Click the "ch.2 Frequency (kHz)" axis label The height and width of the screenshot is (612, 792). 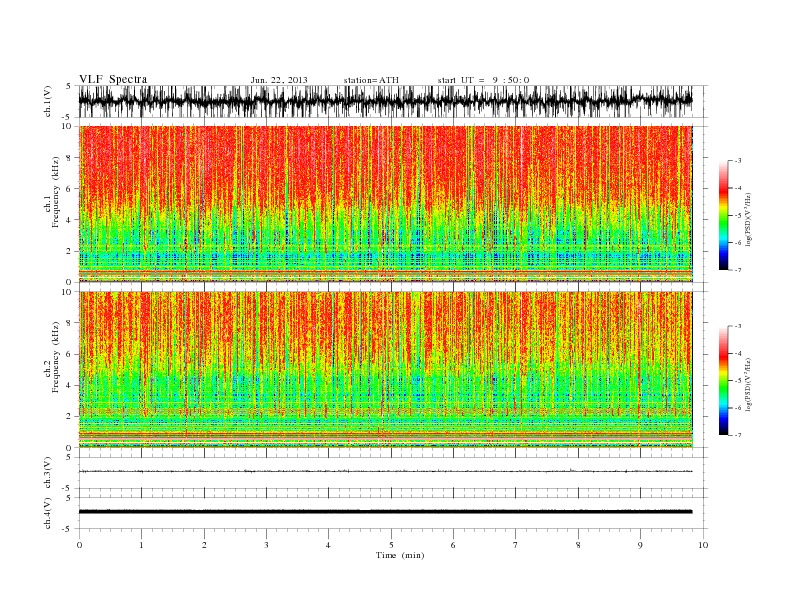[x=52, y=356]
